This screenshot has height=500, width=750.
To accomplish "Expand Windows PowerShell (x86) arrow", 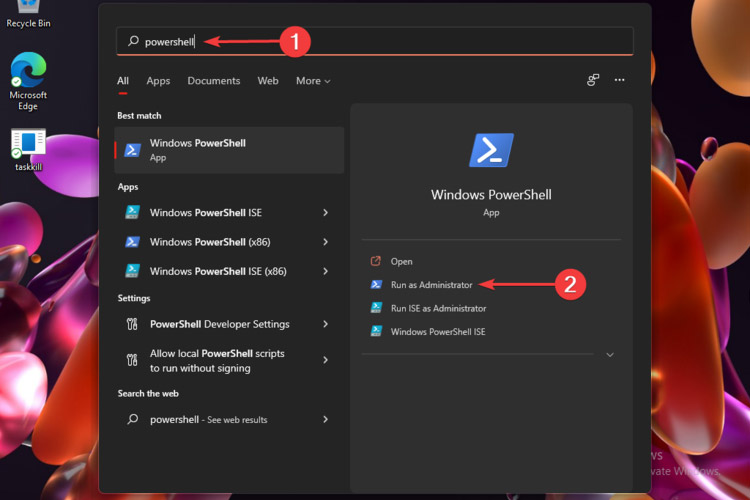I will [x=325, y=242].
